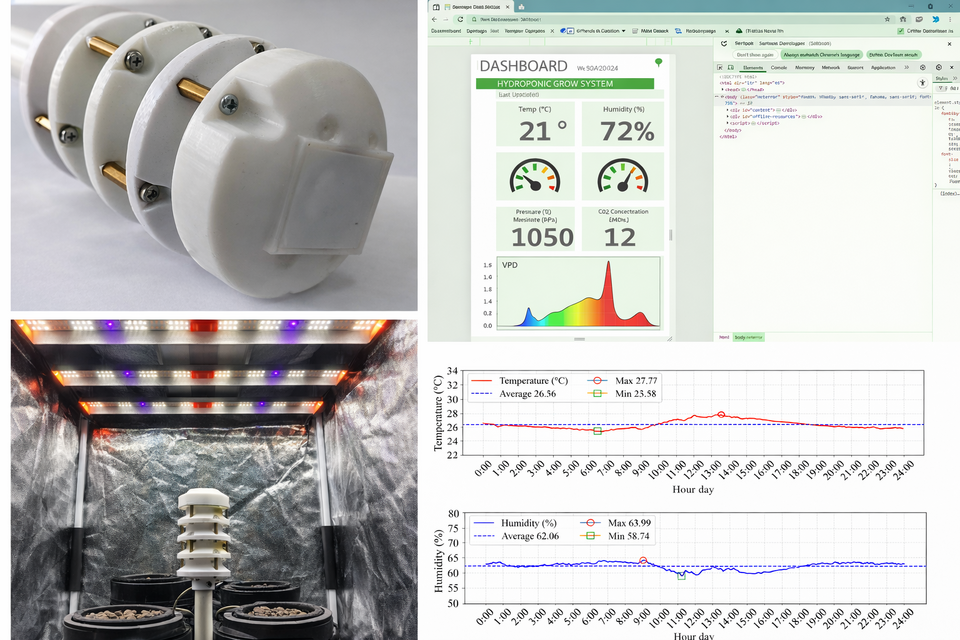Screen dimensions: 960x640
Task: Click the green pin icon on dashboard
Action: (x=659, y=62)
